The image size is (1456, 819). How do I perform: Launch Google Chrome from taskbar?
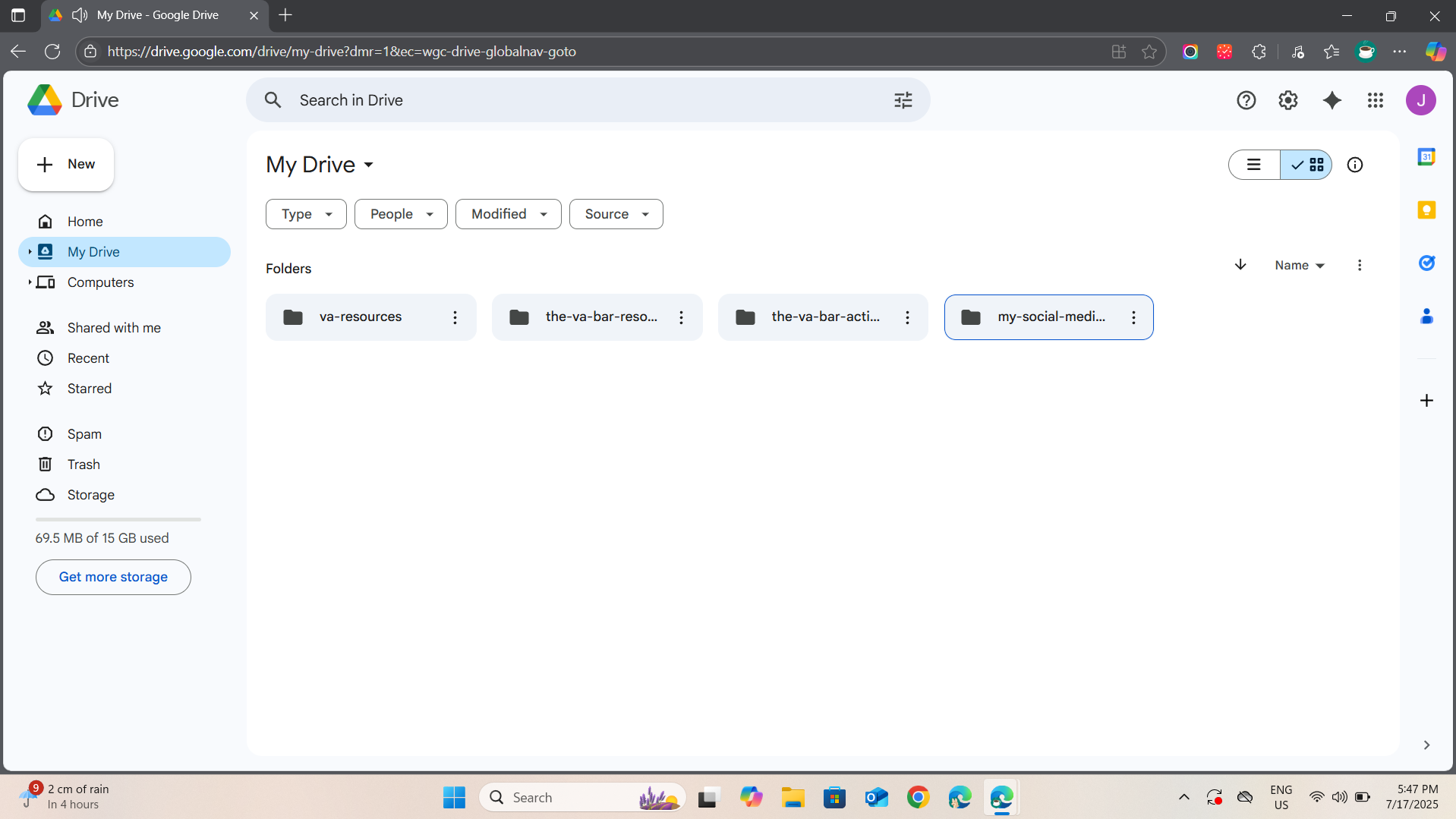[x=918, y=797]
